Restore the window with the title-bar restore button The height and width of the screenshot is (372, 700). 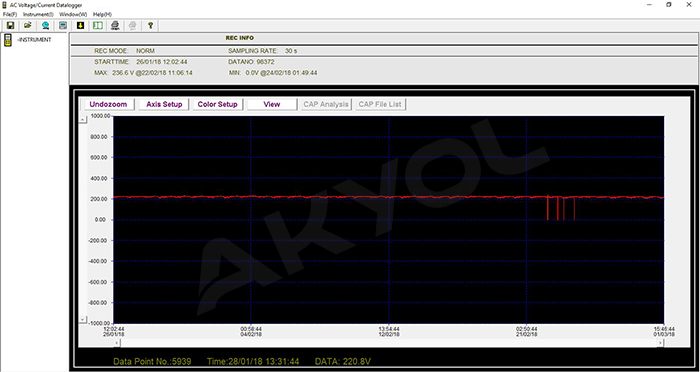[669, 4]
